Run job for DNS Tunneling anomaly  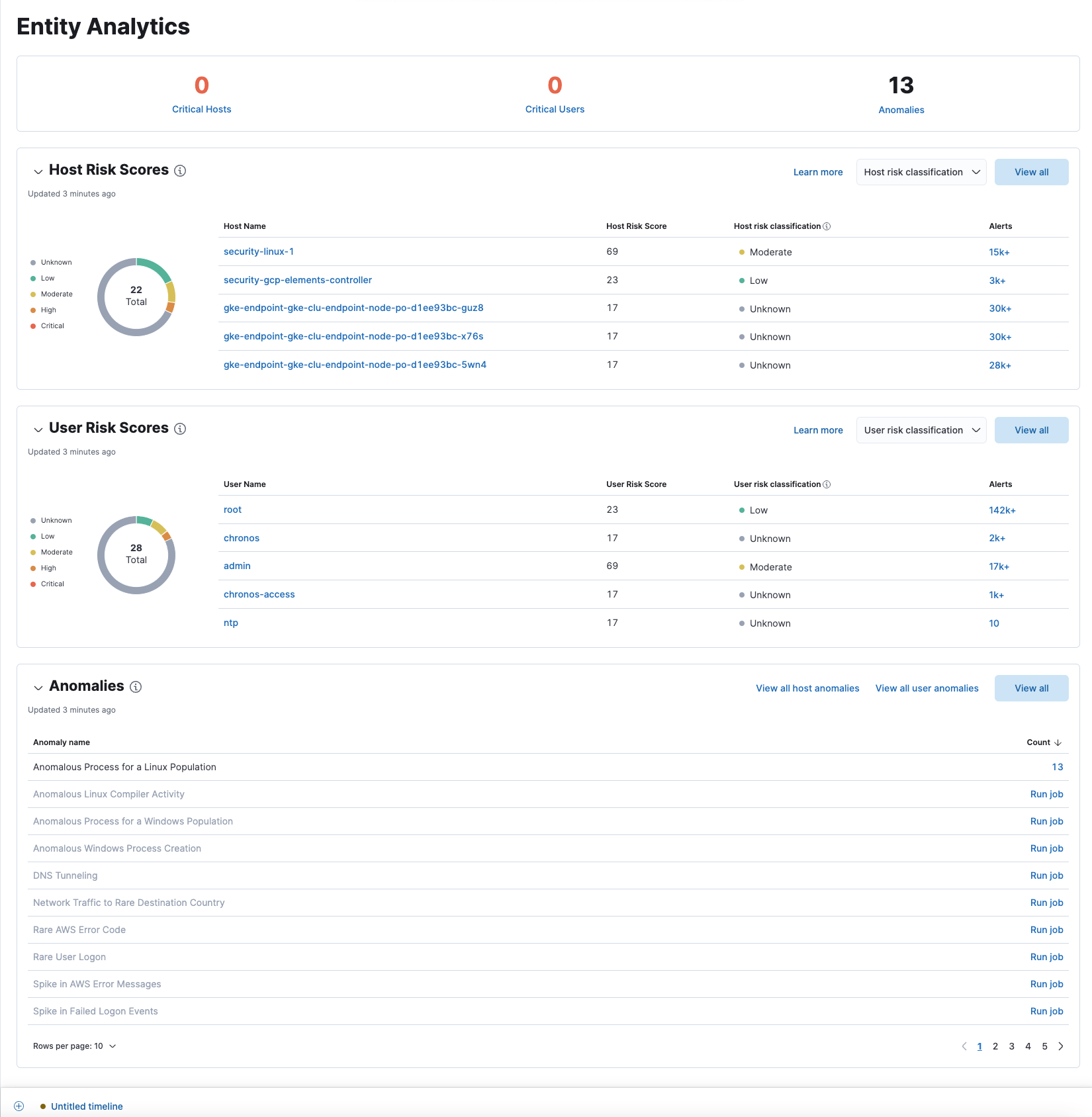point(1046,875)
